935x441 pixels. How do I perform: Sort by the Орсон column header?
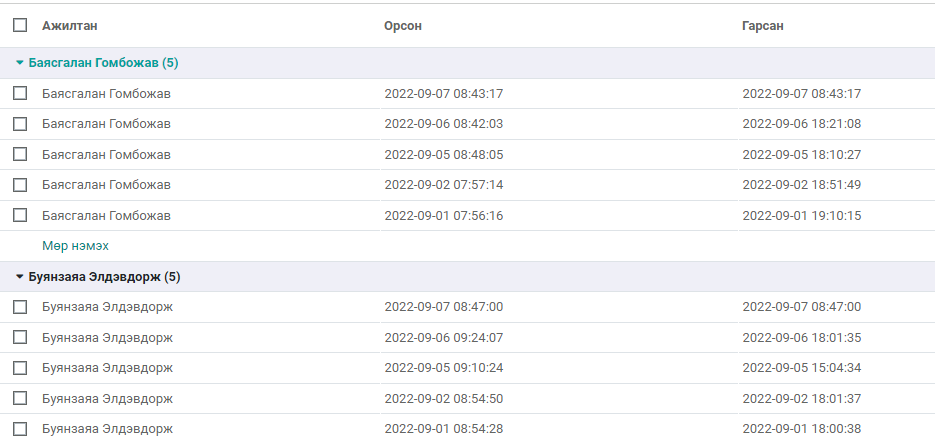pos(403,26)
